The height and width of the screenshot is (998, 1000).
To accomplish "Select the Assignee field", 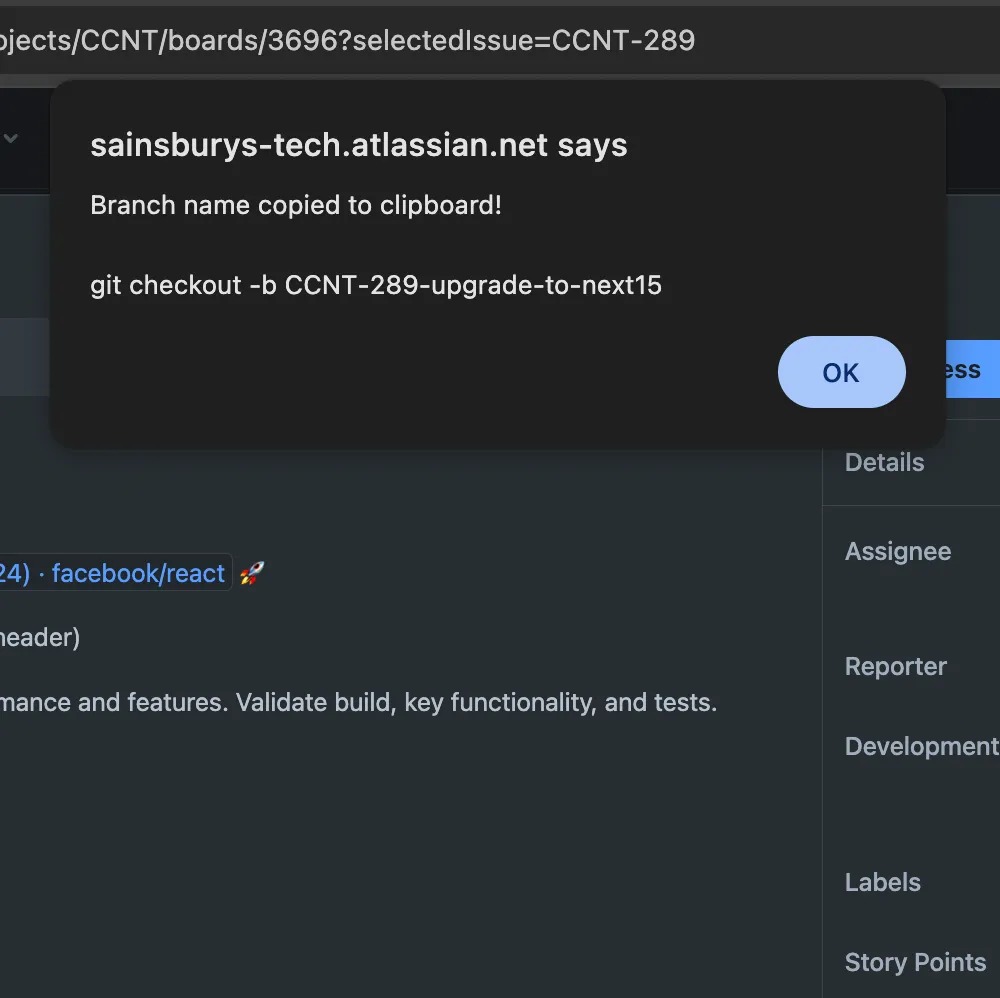I will tap(897, 551).
